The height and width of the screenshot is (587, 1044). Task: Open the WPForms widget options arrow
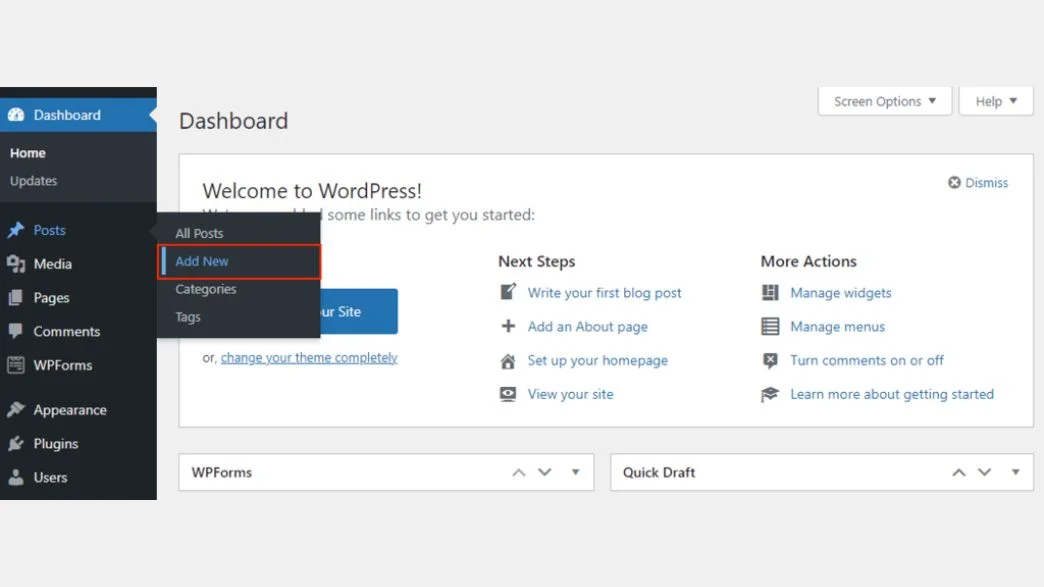[574, 472]
